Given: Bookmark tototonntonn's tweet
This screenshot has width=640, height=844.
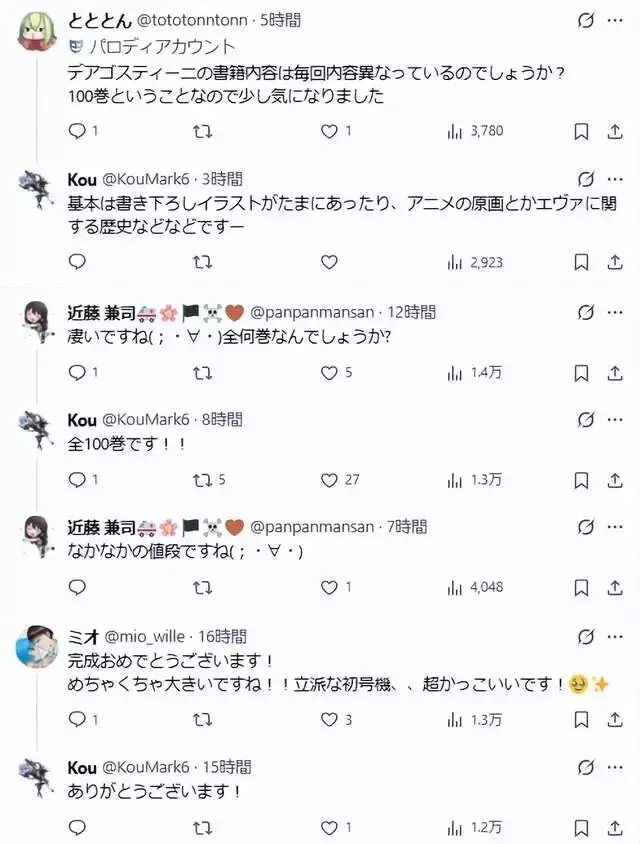Looking at the screenshot, I should point(581,131).
